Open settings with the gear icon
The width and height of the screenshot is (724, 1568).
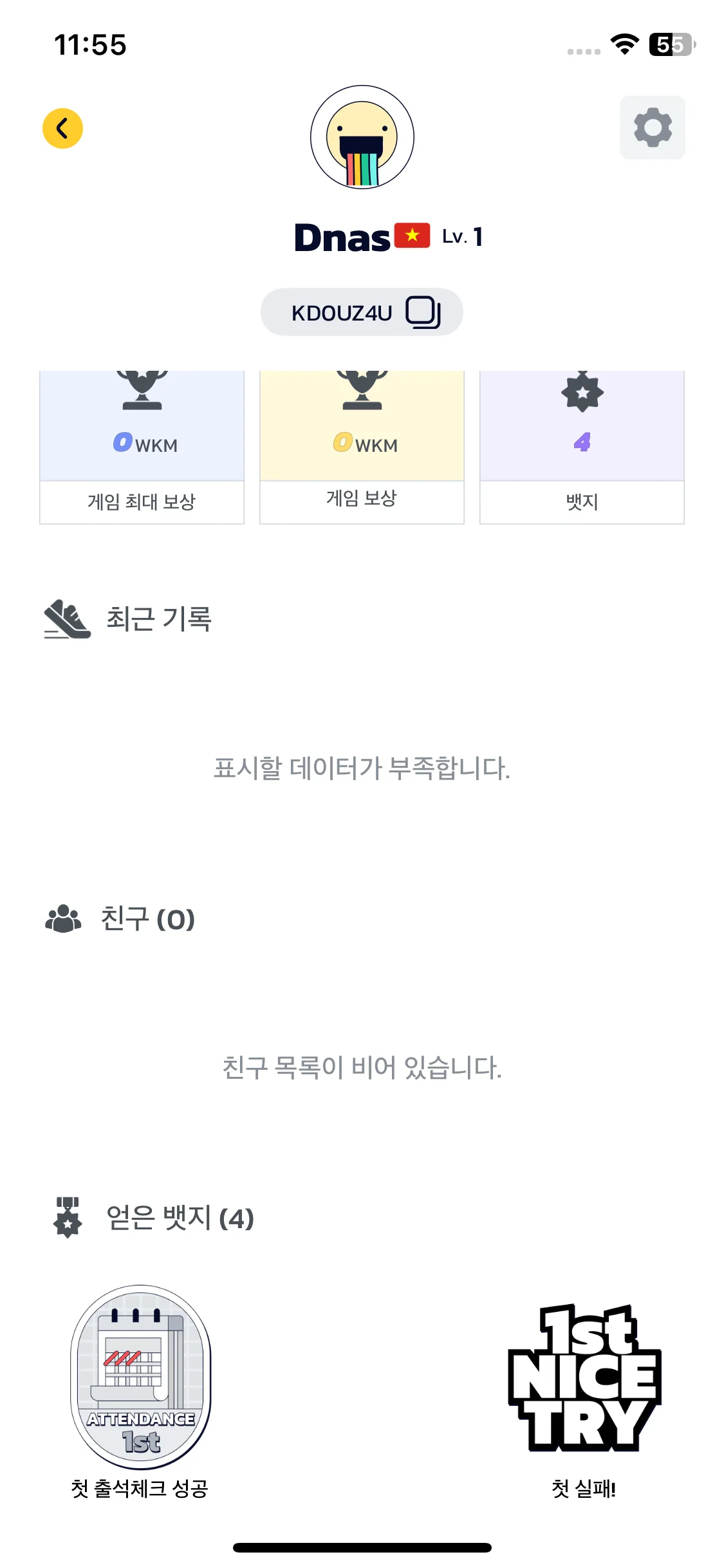652,127
